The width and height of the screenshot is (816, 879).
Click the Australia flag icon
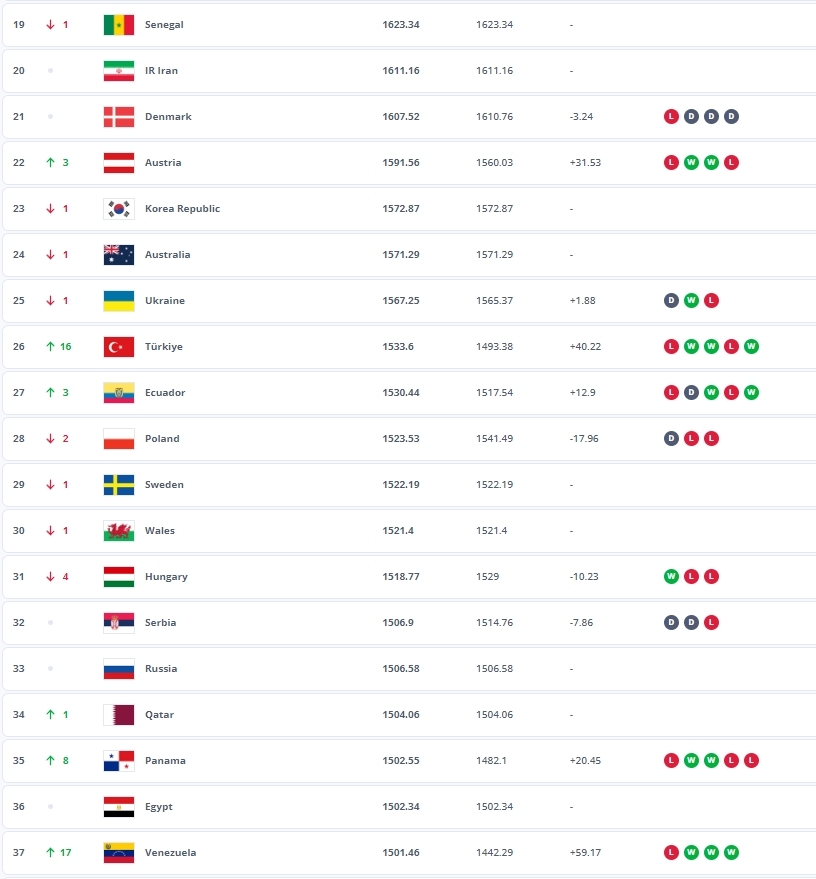pyautogui.click(x=119, y=255)
